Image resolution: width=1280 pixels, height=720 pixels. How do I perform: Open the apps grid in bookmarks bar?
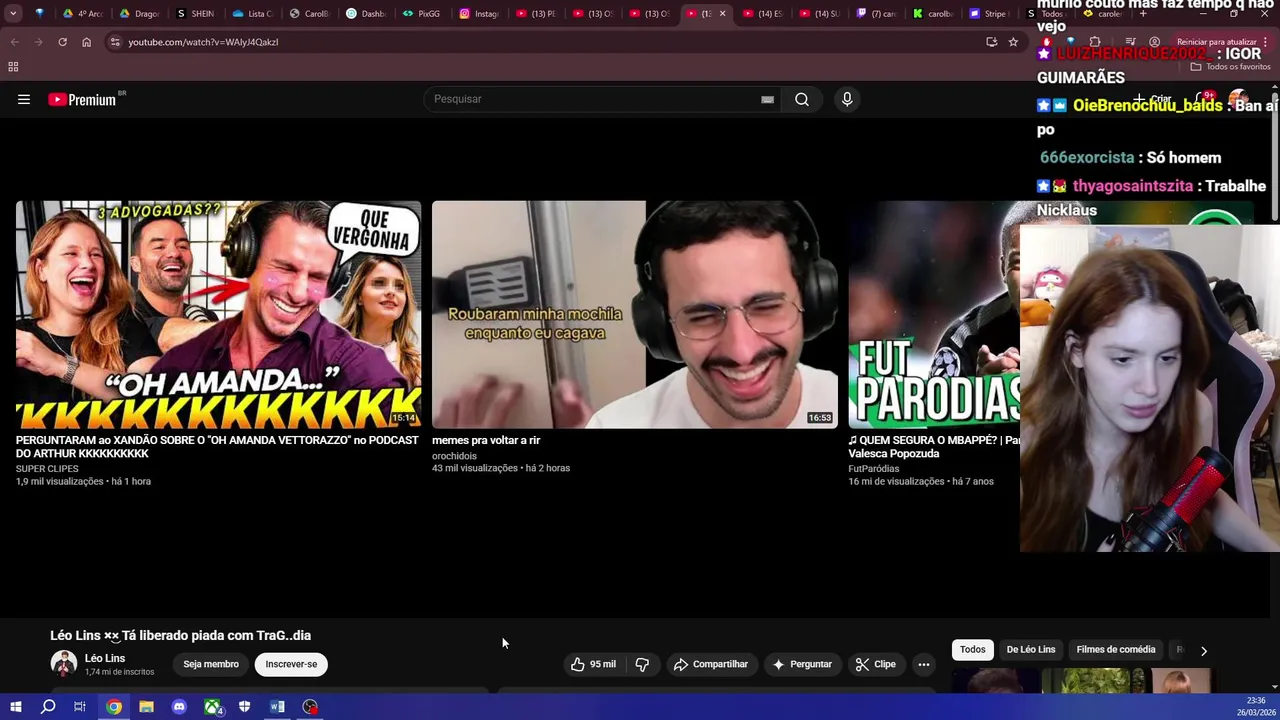[x=13, y=67]
